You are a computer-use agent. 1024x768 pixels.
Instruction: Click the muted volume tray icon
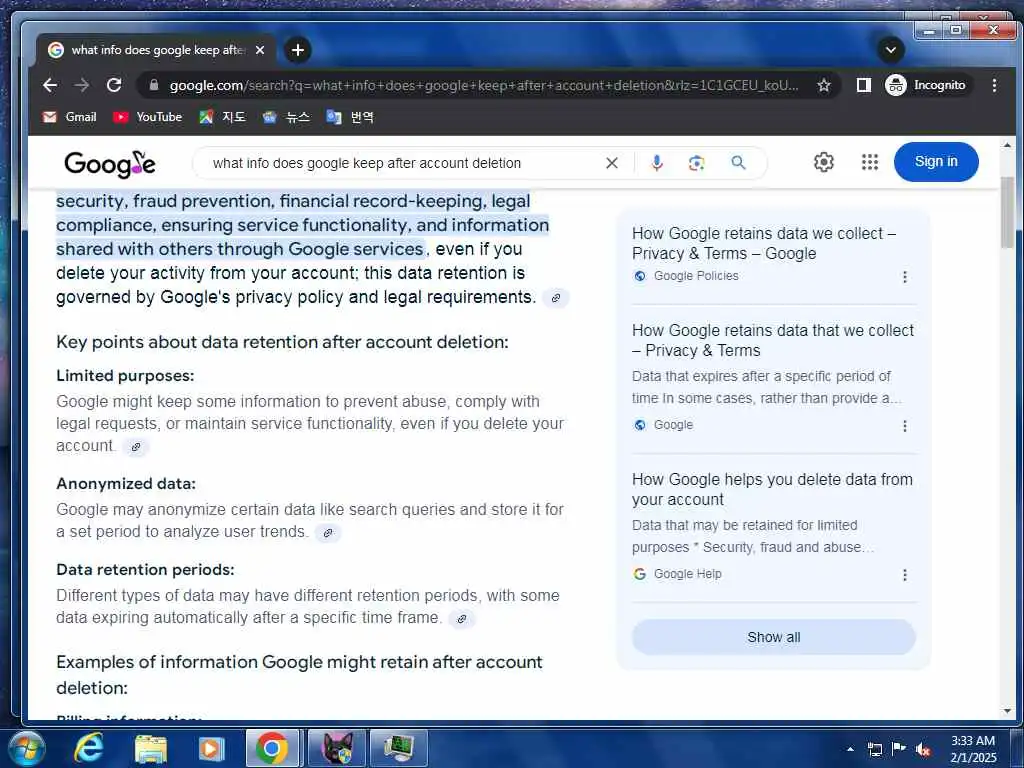pyautogui.click(x=923, y=749)
